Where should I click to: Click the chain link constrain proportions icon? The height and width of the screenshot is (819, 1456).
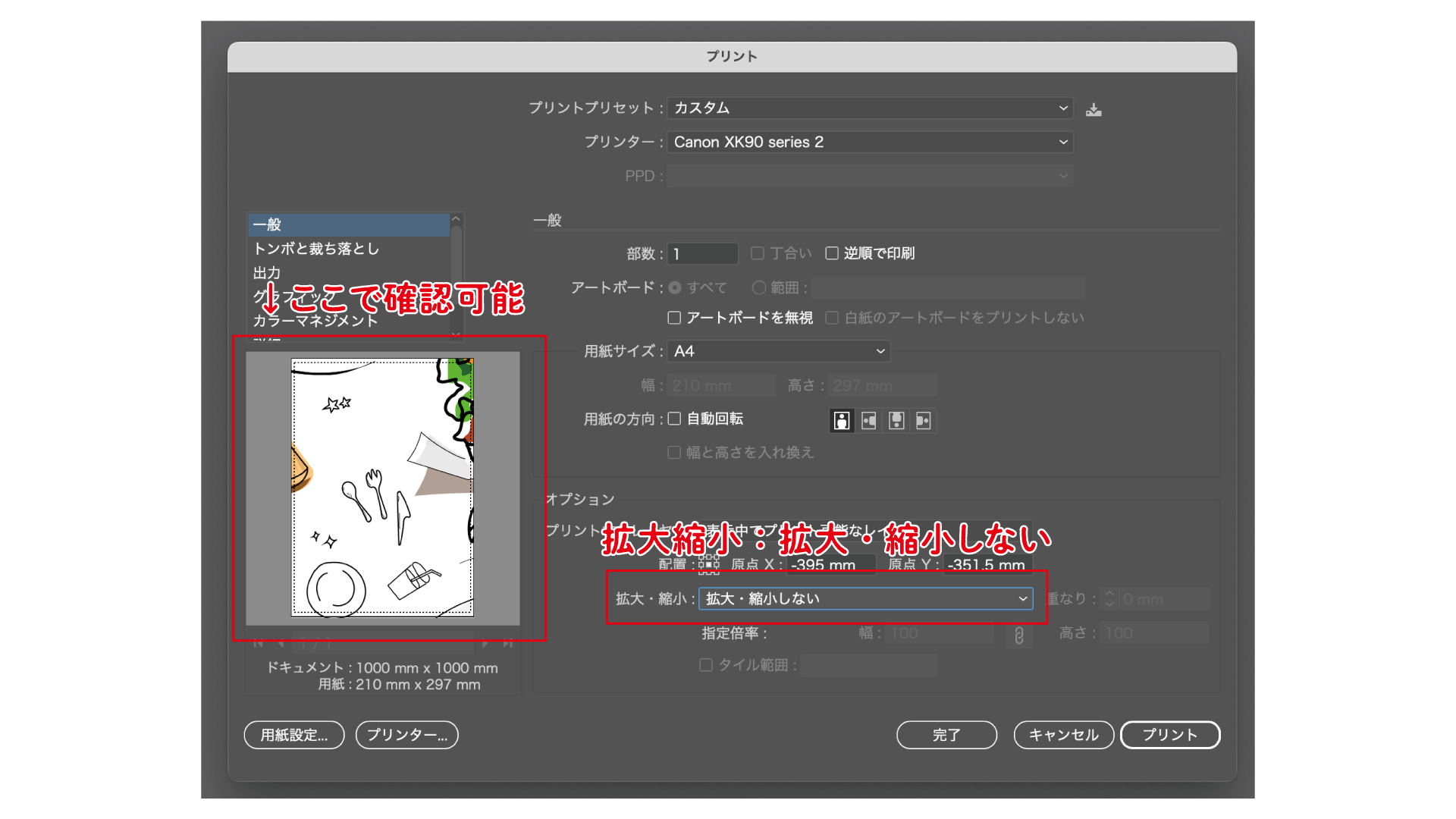(x=1018, y=635)
